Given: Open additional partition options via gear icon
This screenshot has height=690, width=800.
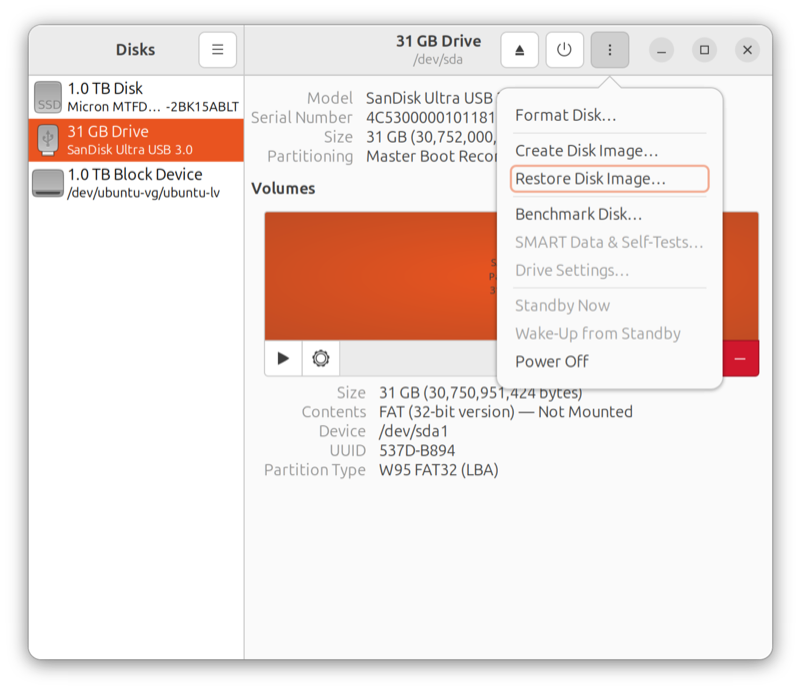Looking at the screenshot, I should click(321, 357).
